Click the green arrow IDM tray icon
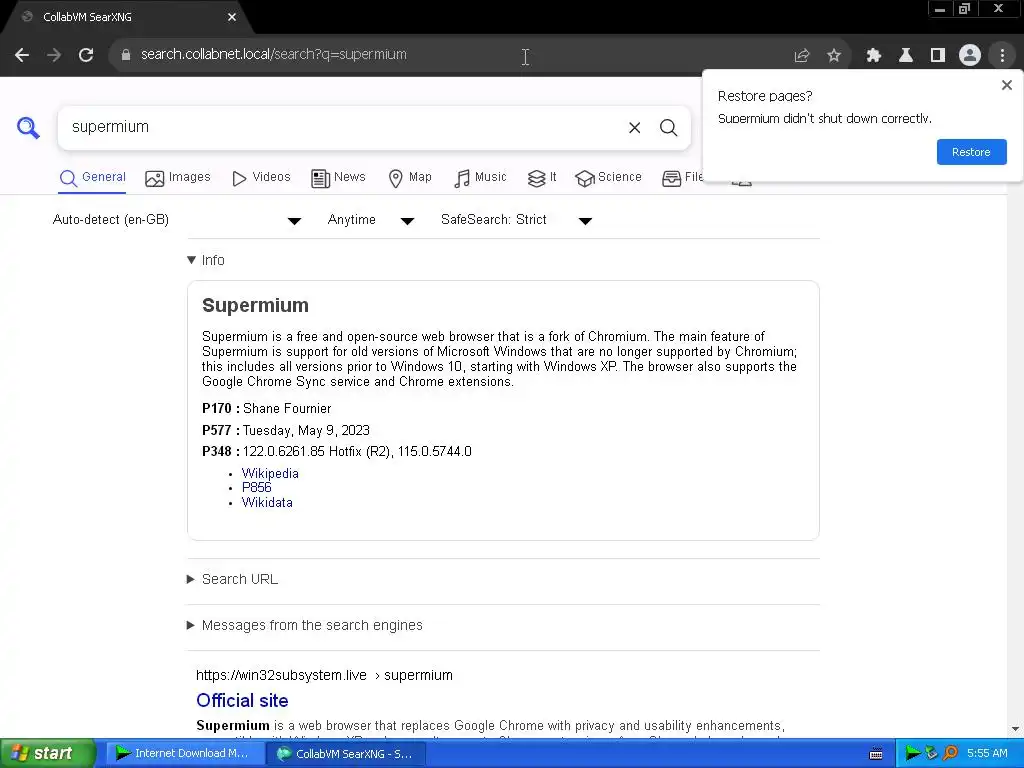Viewport: 1024px width, 768px height. (912, 754)
